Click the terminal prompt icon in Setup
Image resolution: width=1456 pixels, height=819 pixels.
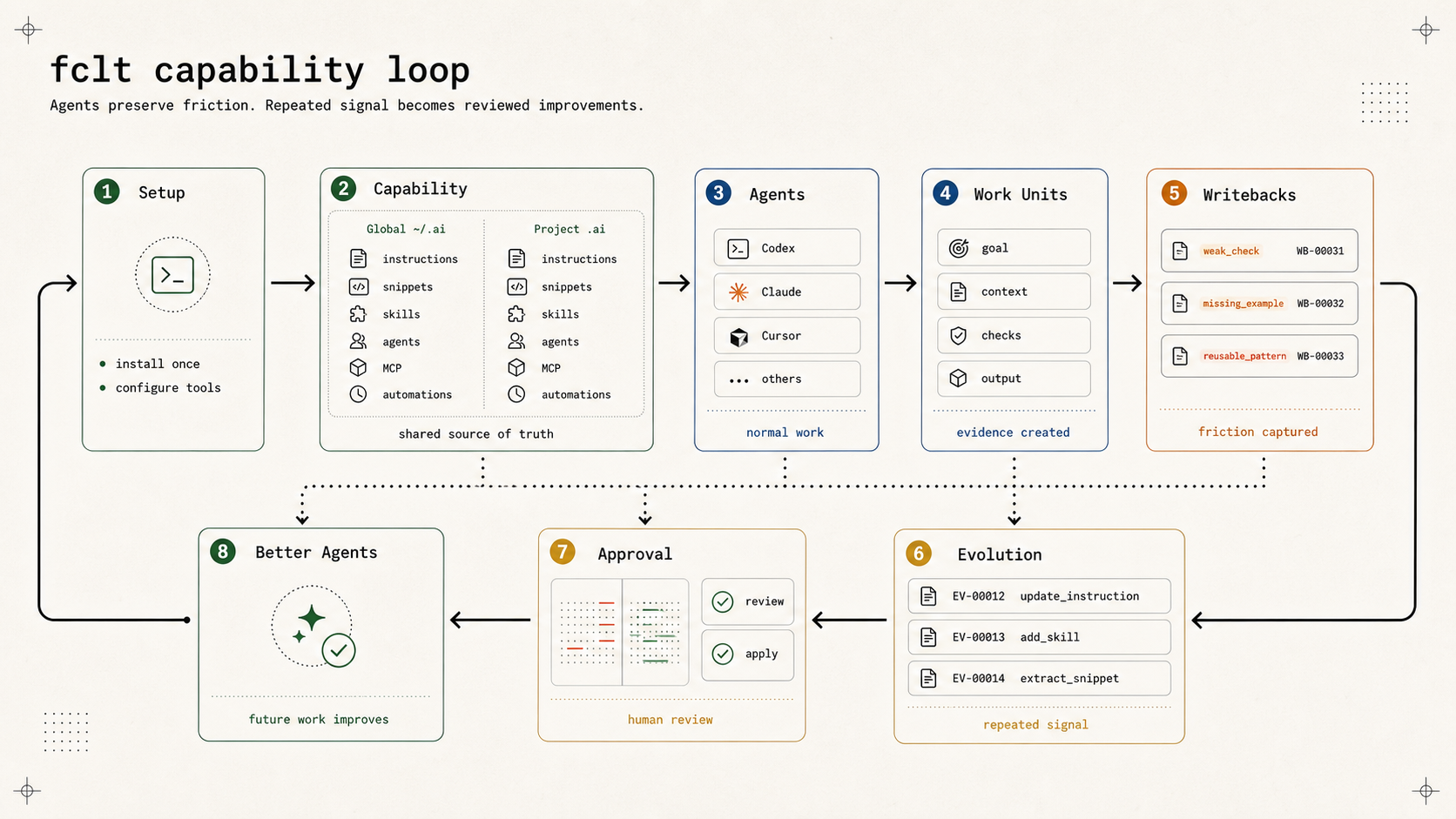[x=172, y=275]
